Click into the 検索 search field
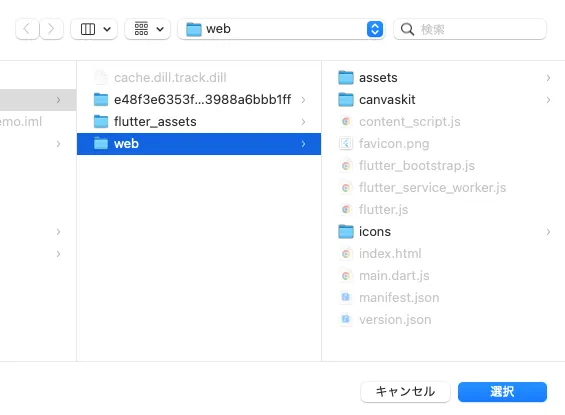The width and height of the screenshot is (565, 415). tap(470, 29)
